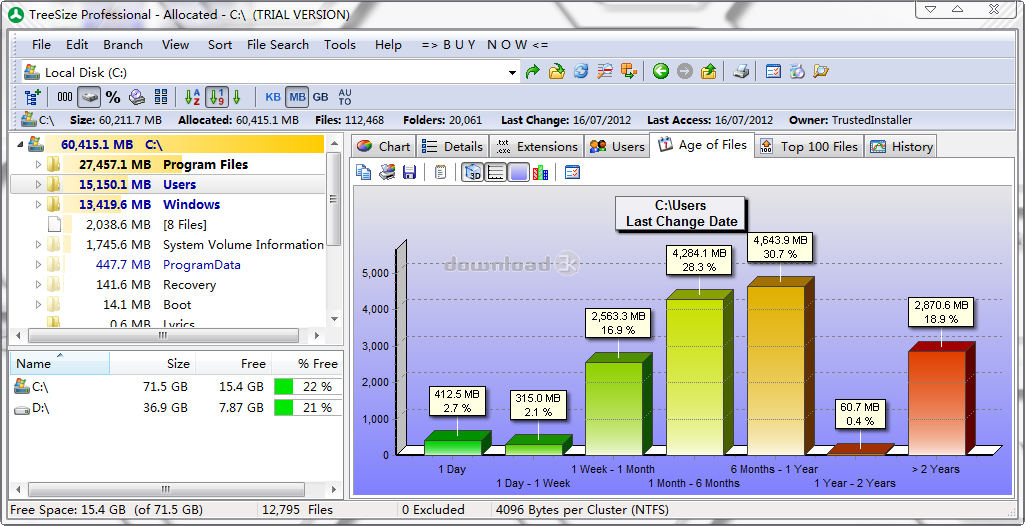Expand the Windows folder node
The image size is (1025, 526).
point(38,205)
